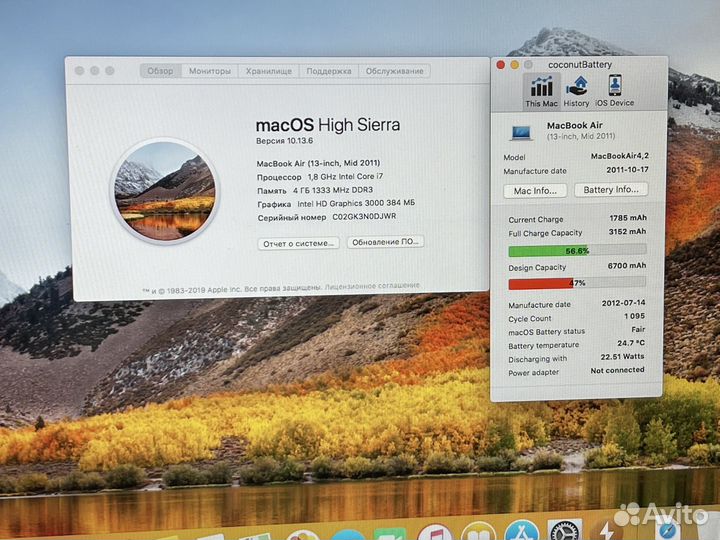Open App Store from the Dock
Image resolution: width=720 pixels, height=540 pixels.
(x=521, y=530)
